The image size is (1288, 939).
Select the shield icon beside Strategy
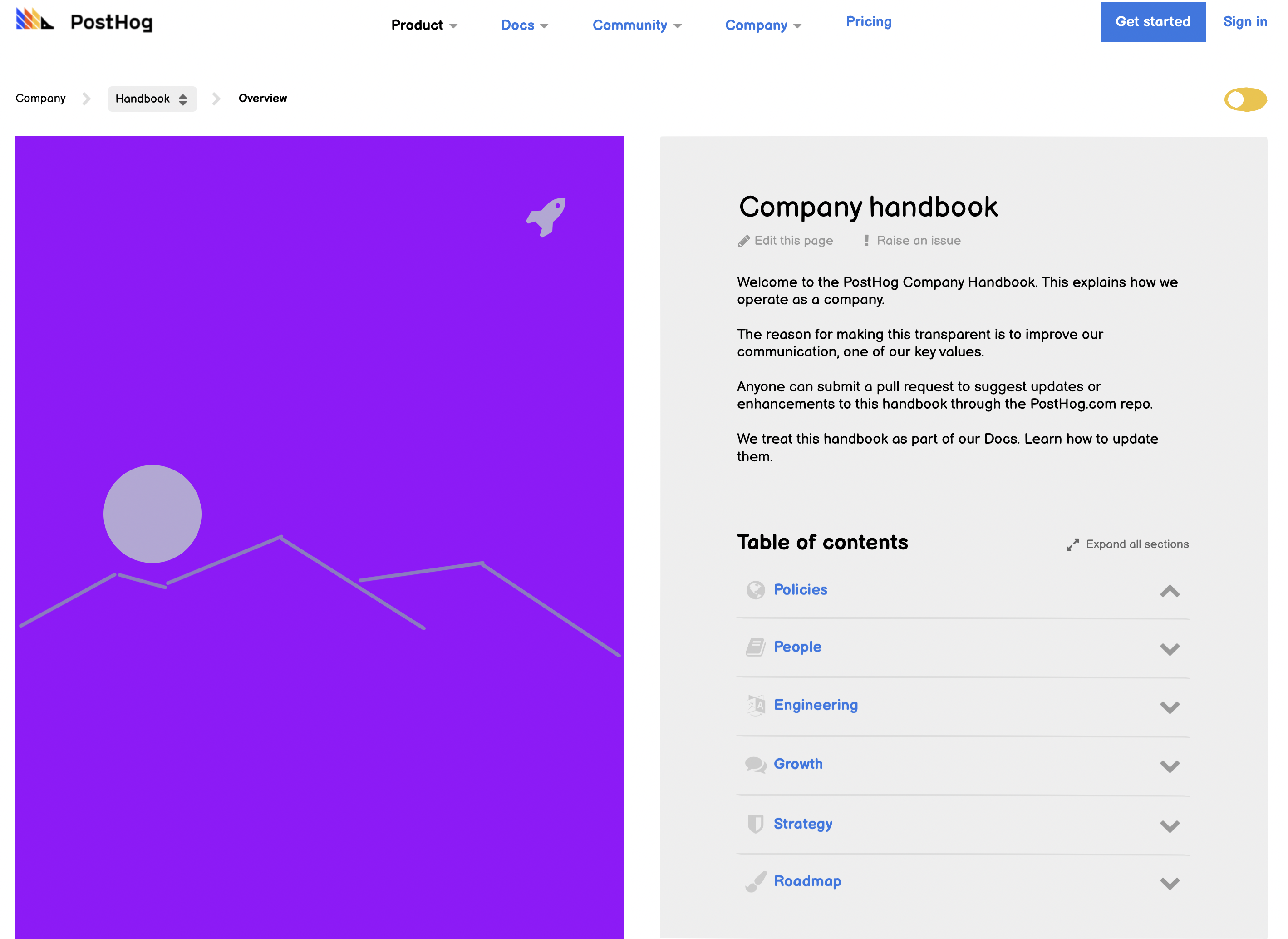pos(756,823)
